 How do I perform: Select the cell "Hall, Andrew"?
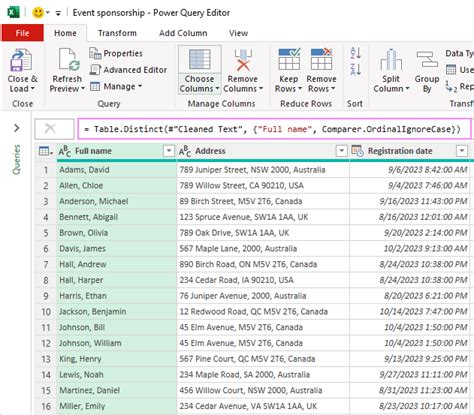coord(117,264)
